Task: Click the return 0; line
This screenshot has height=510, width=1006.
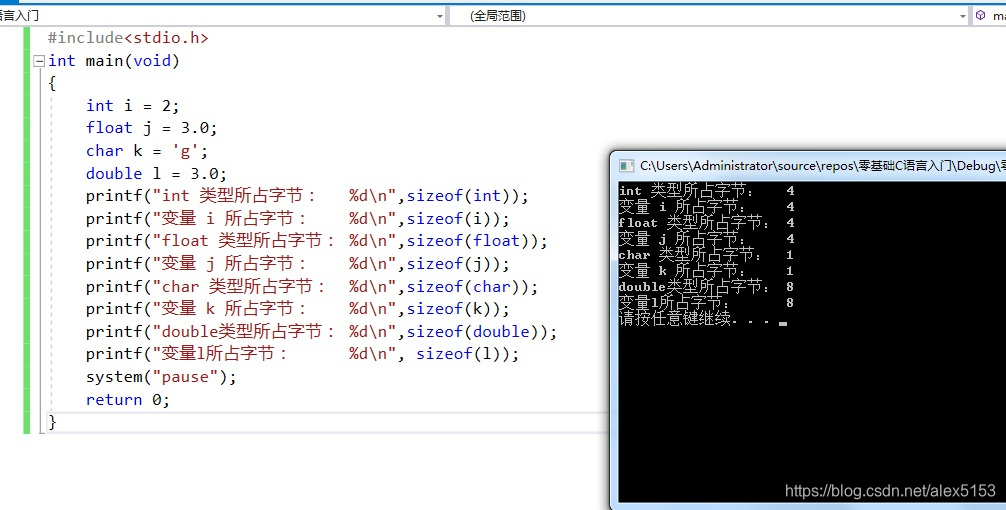Action: [128, 400]
